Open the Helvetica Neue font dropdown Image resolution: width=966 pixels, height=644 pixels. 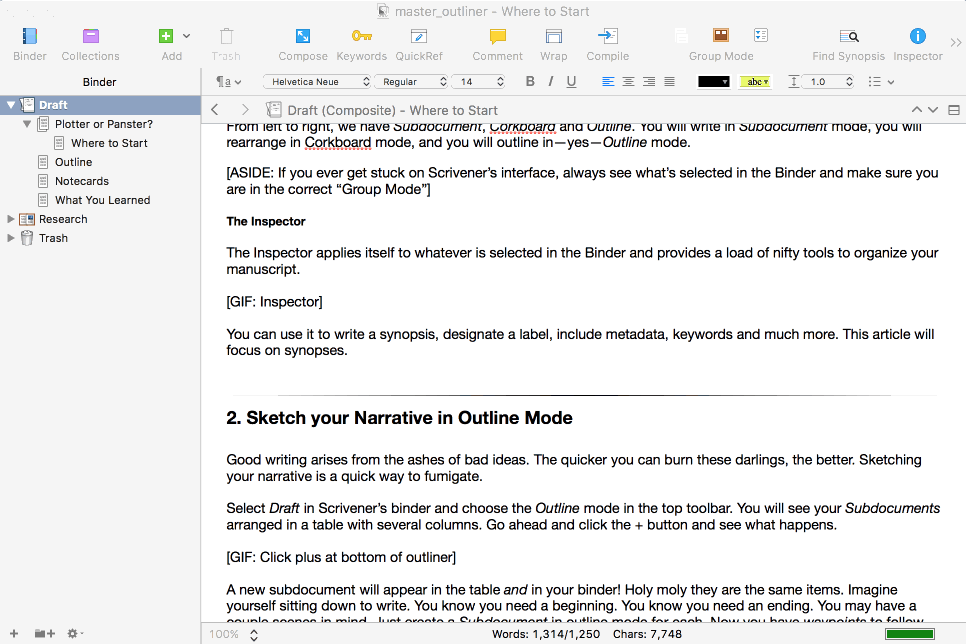pyautogui.click(x=317, y=81)
